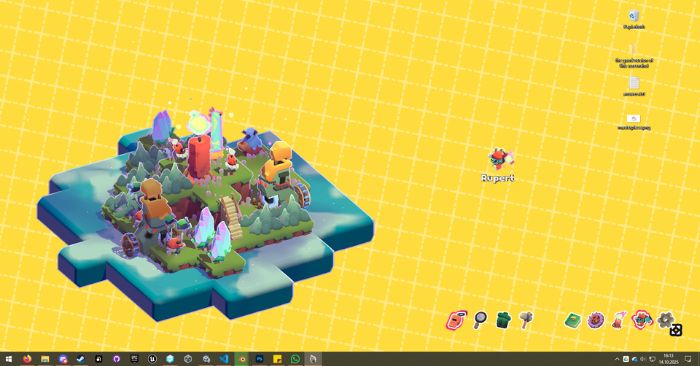Open the cyan cube app in taskbar

pos(170,359)
